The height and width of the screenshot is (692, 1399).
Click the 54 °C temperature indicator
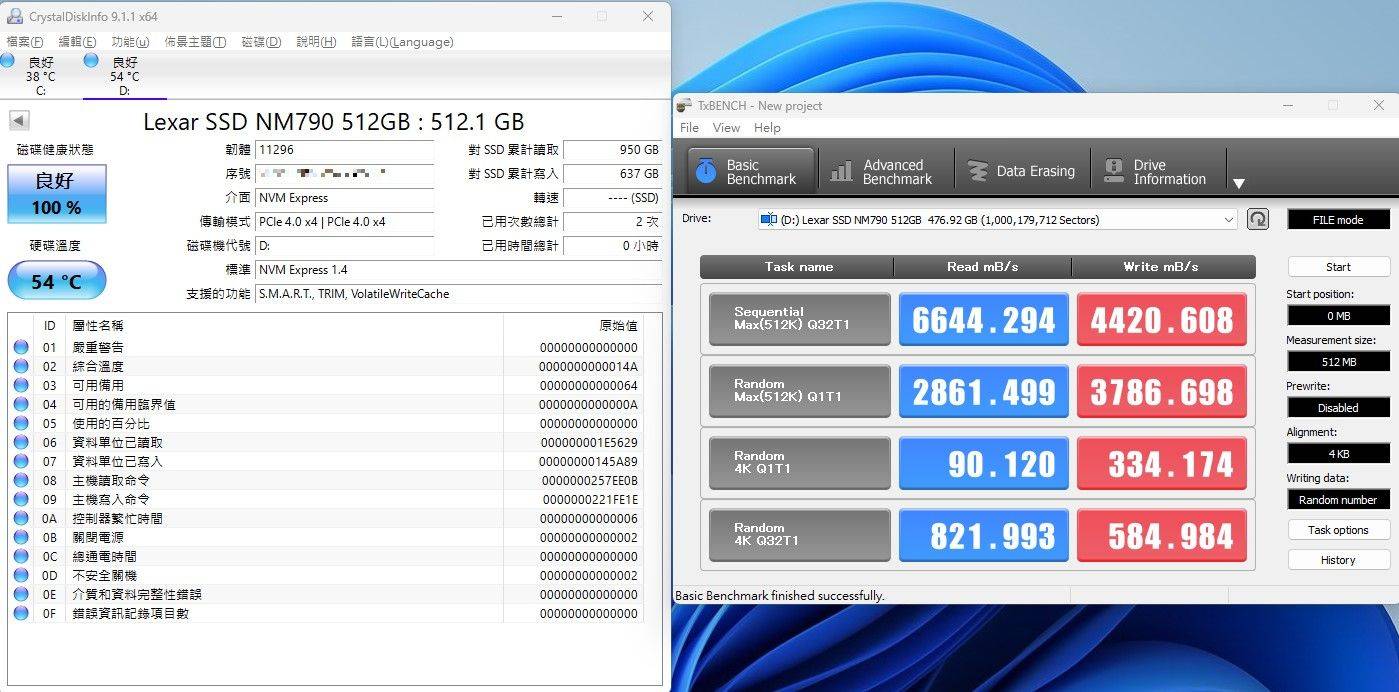[x=57, y=281]
